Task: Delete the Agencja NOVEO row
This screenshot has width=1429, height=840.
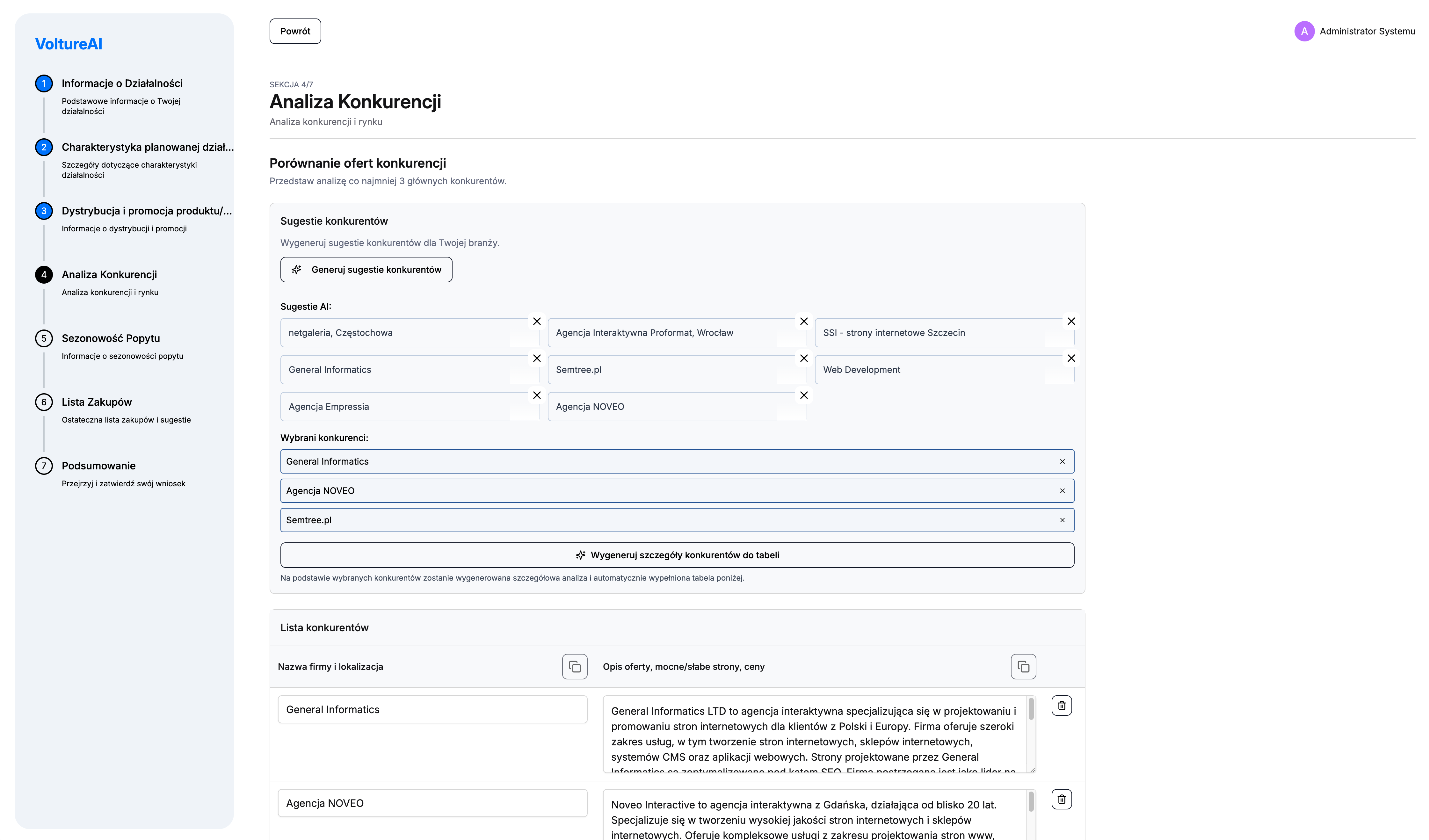Action: [1062, 799]
